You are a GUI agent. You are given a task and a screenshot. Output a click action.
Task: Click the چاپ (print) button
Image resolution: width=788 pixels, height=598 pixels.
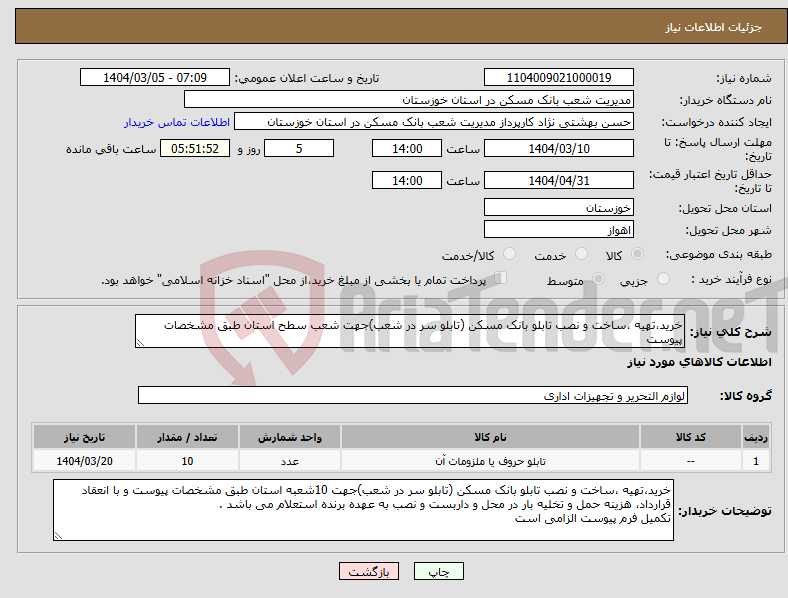click(438, 571)
